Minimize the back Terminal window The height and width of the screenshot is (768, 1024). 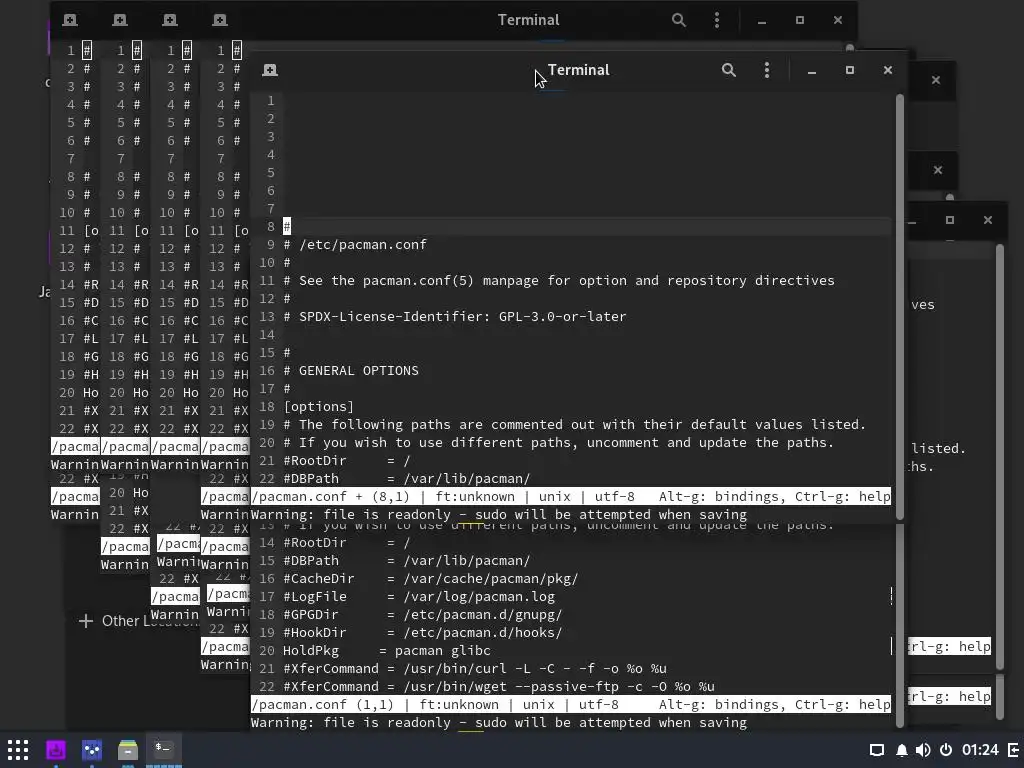761,21
